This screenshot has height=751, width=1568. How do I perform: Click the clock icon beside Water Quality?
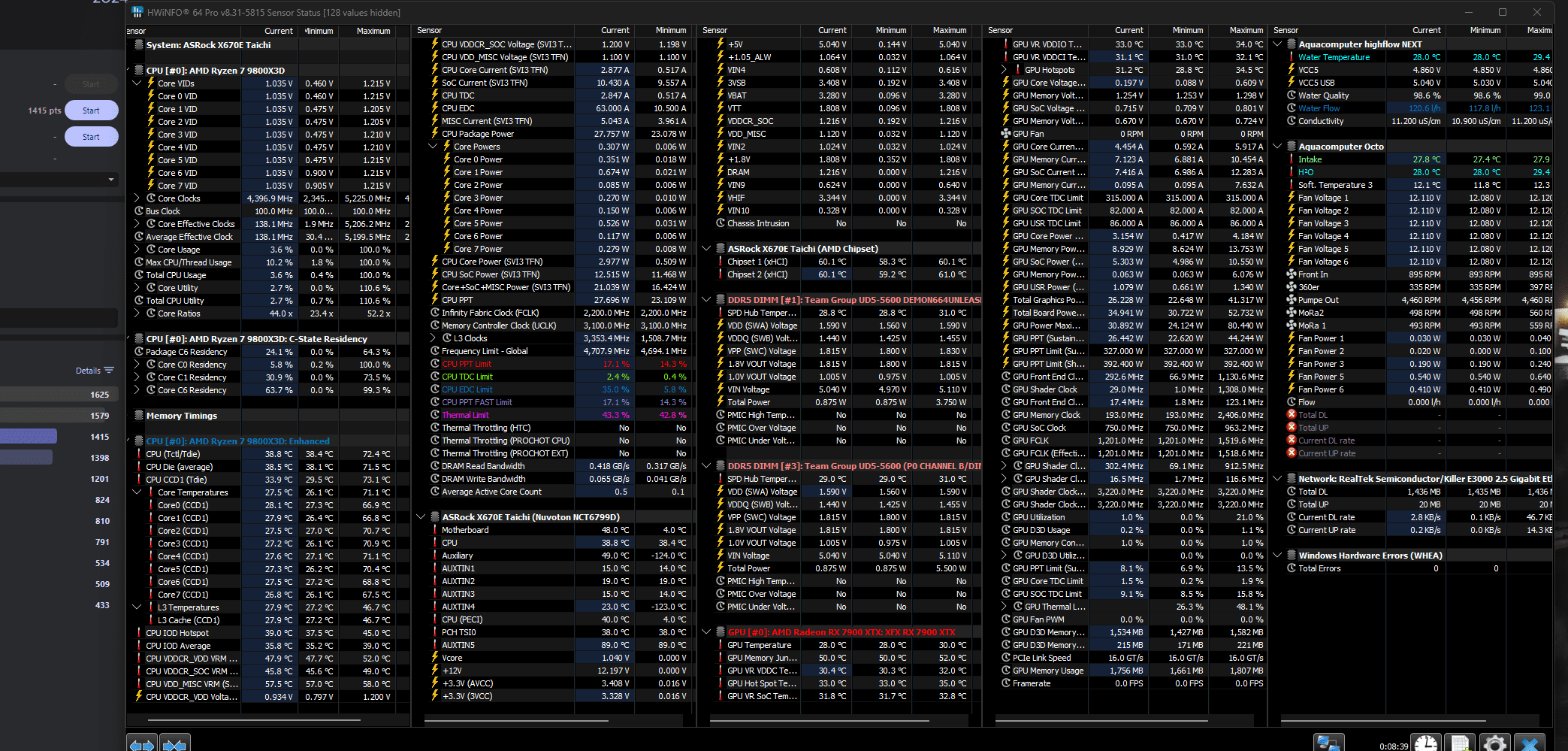click(x=1292, y=95)
